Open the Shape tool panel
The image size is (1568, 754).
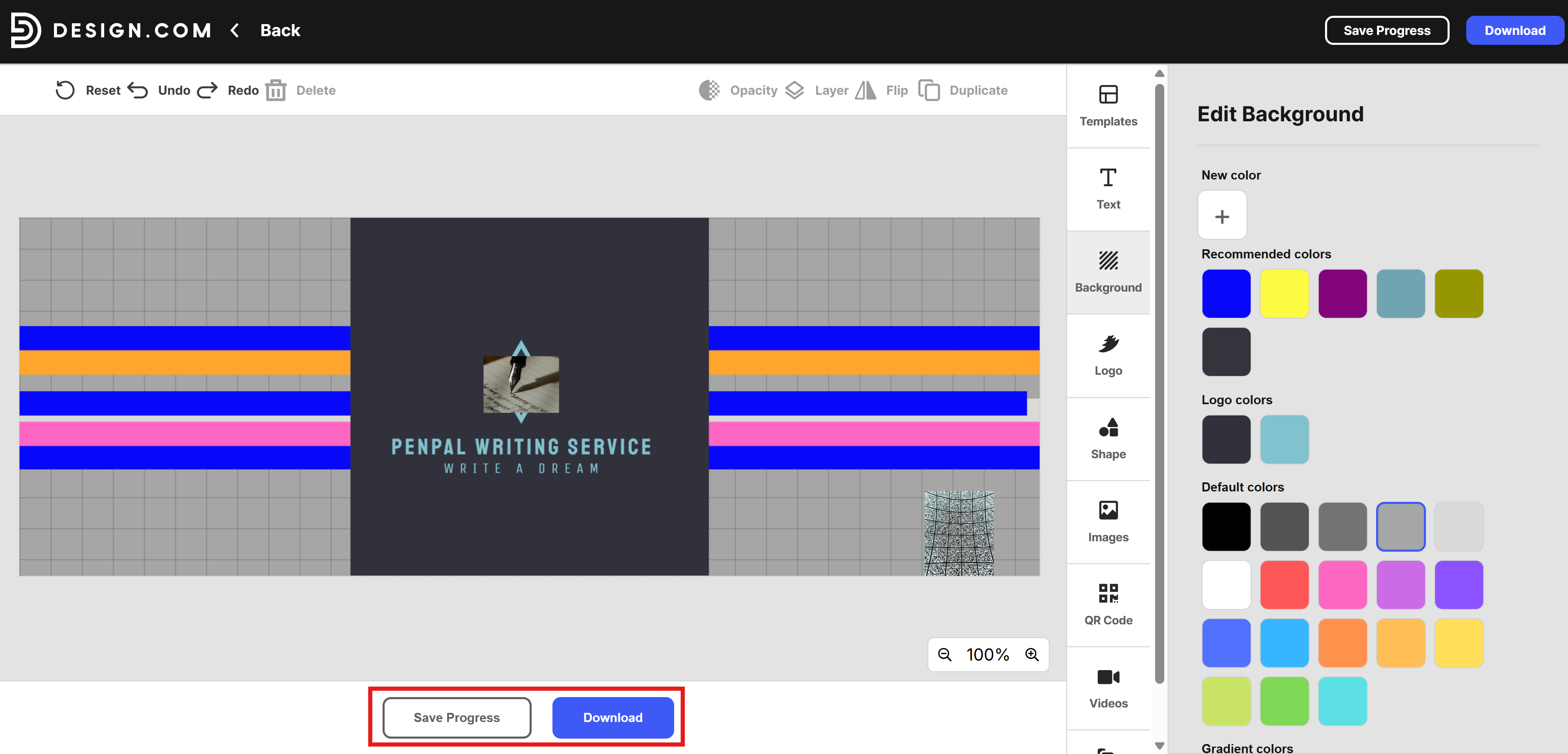(x=1108, y=438)
